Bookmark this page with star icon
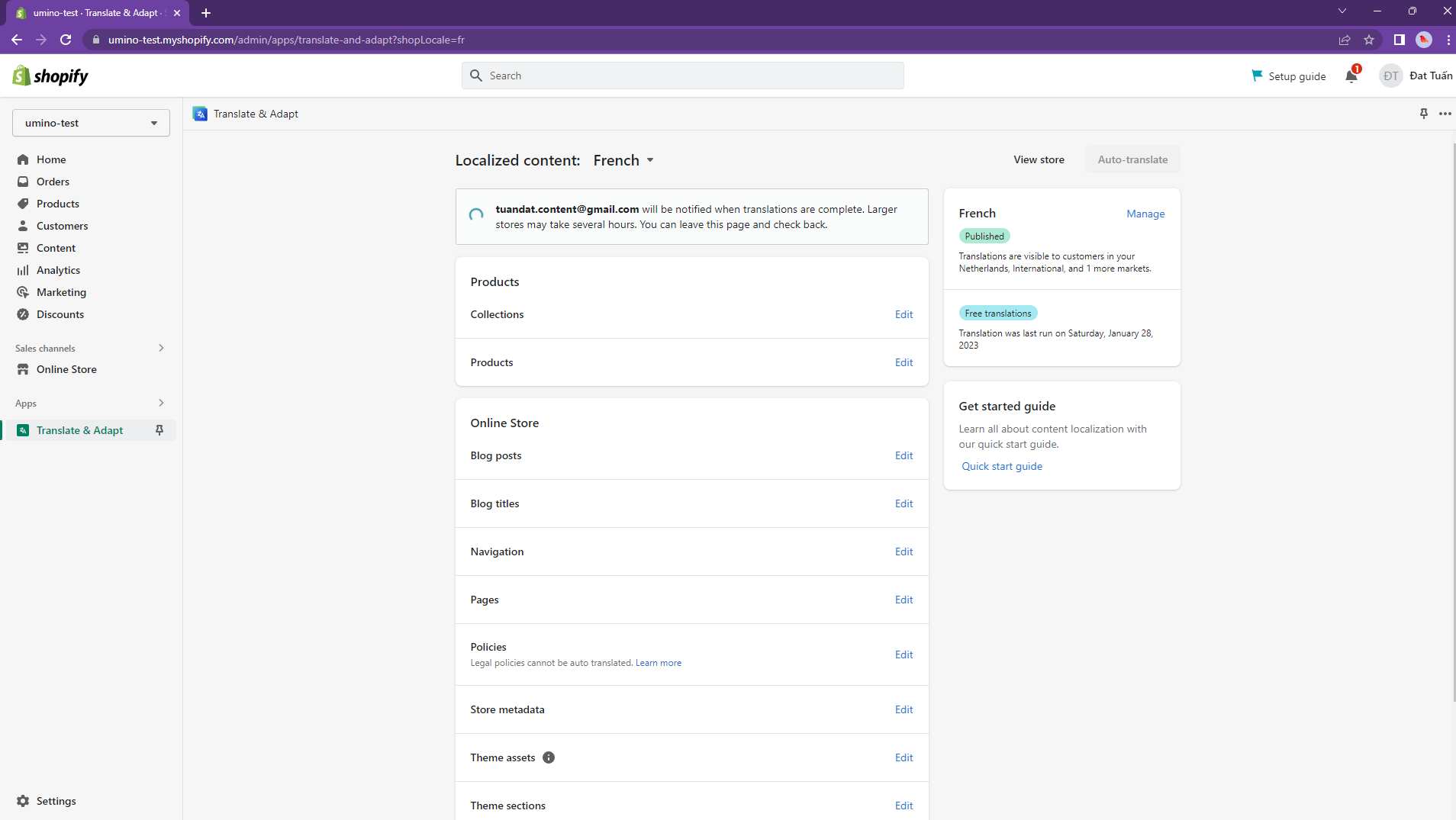The height and width of the screenshot is (820, 1456). 1369,40
